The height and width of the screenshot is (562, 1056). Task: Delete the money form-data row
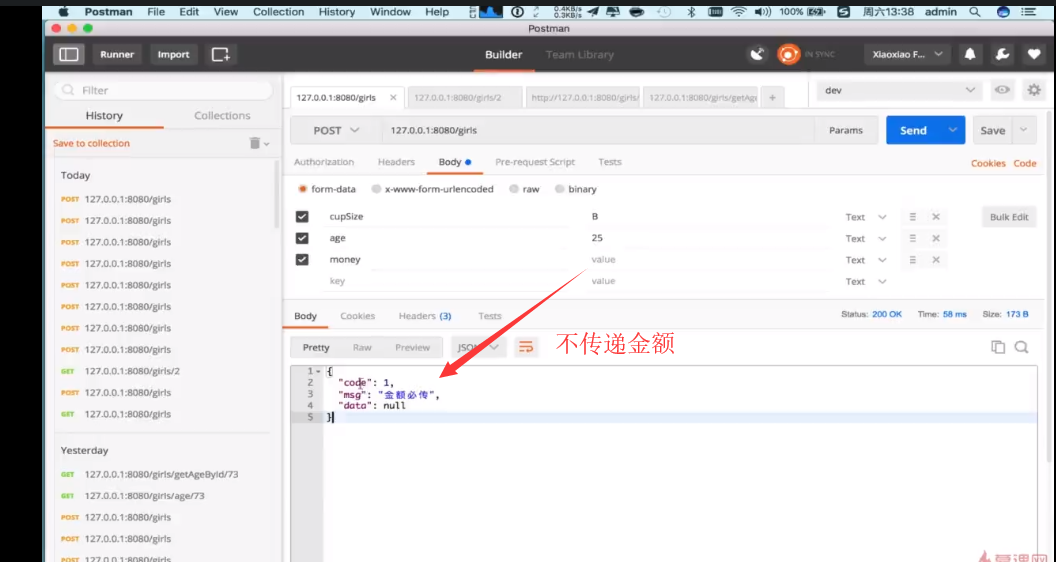pyautogui.click(x=935, y=260)
